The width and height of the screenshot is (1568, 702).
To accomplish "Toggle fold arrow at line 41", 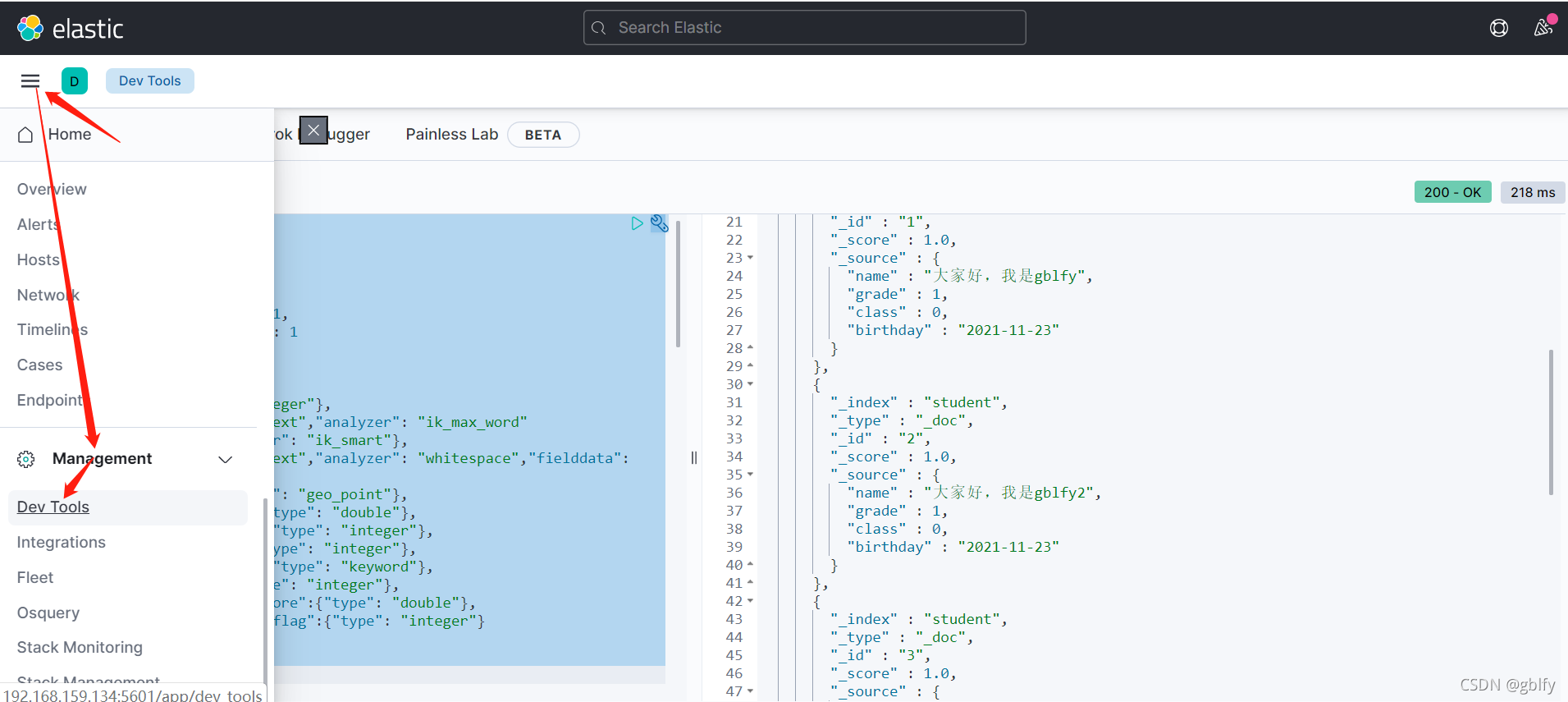I will coord(750,583).
